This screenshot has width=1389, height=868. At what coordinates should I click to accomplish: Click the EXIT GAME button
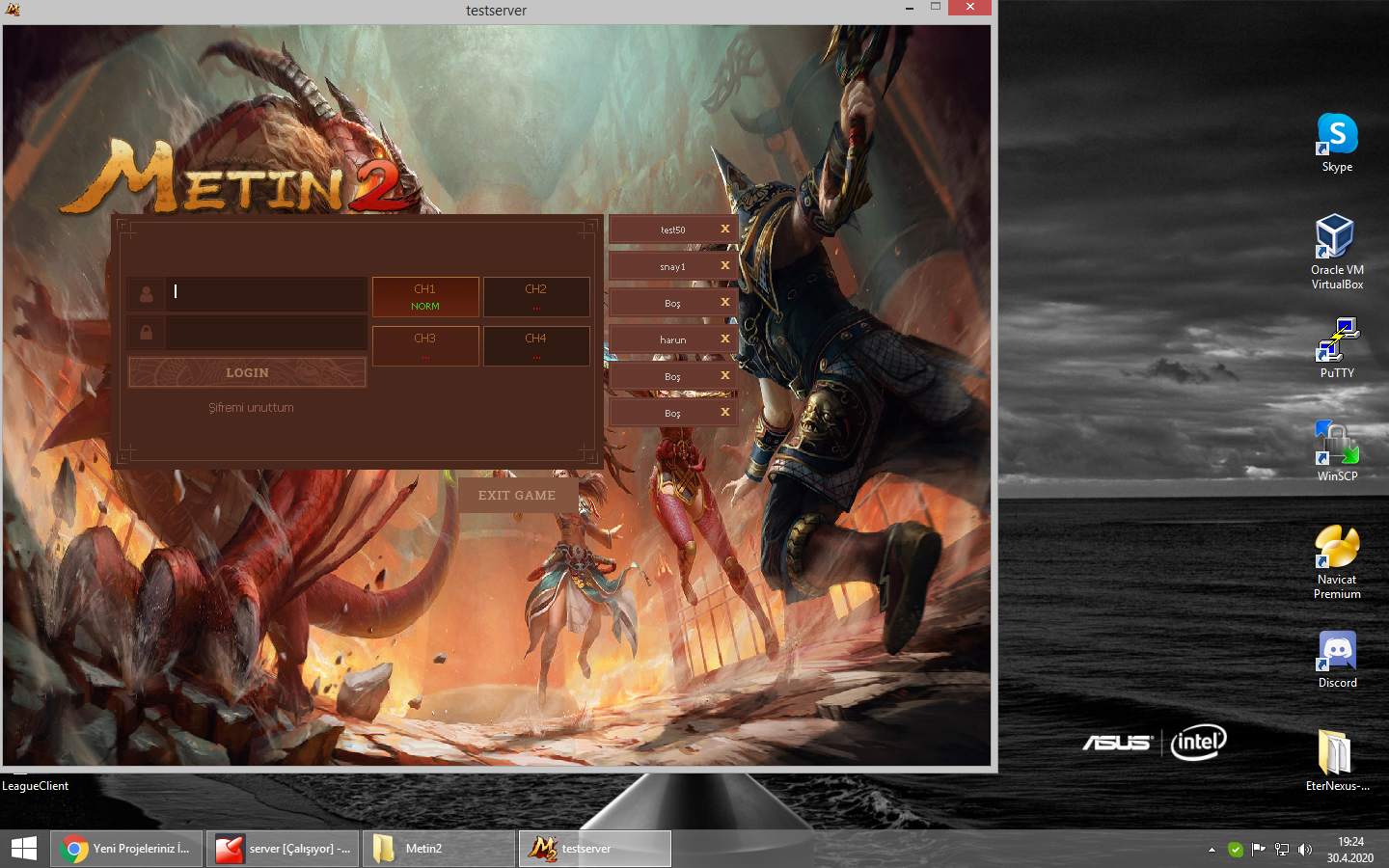pyautogui.click(x=517, y=495)
